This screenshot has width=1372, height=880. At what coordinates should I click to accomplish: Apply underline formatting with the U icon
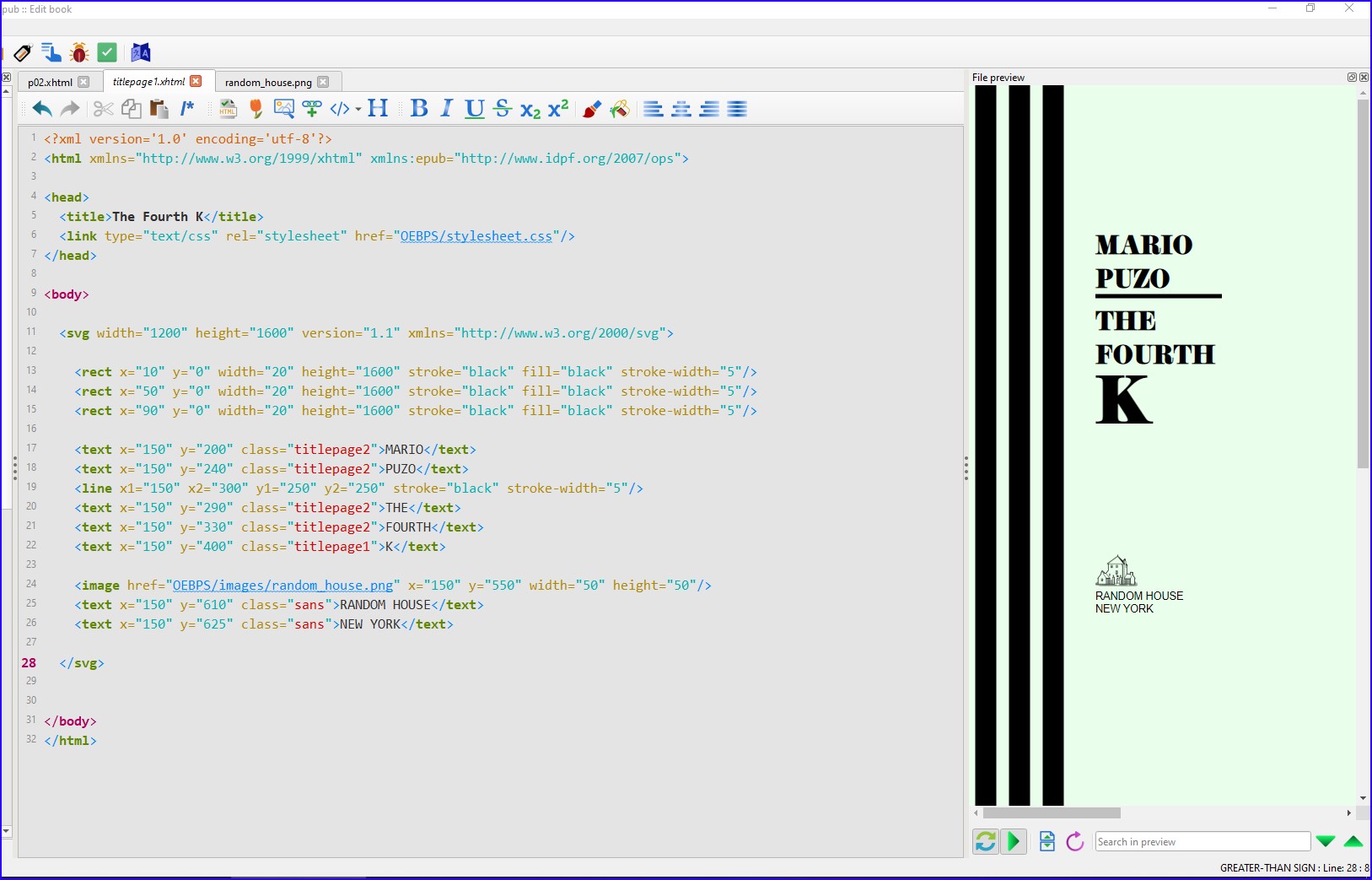[x=475, y=109]
